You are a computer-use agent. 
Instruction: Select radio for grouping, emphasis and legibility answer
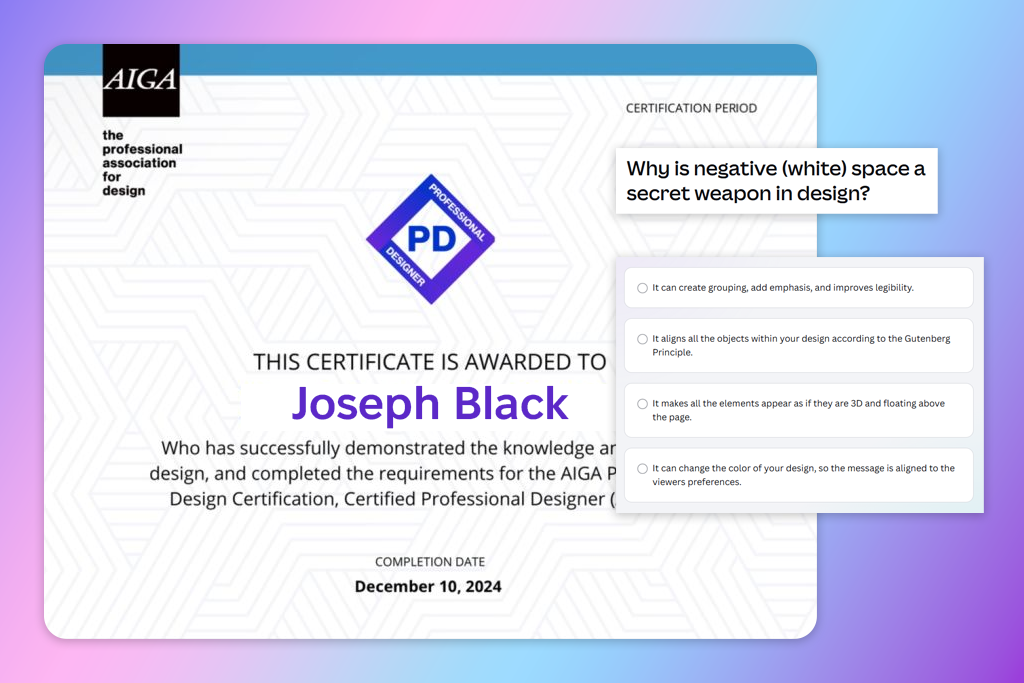pyautogui.click(x=643, y=288)
